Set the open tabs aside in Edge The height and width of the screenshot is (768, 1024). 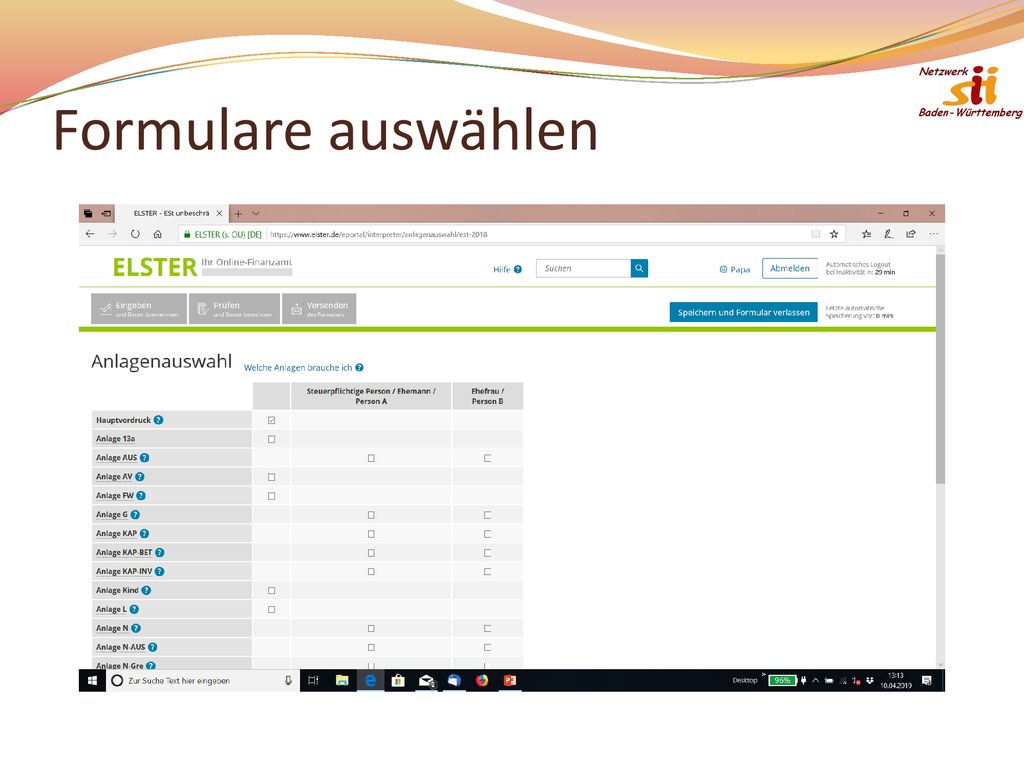(106, 214)
